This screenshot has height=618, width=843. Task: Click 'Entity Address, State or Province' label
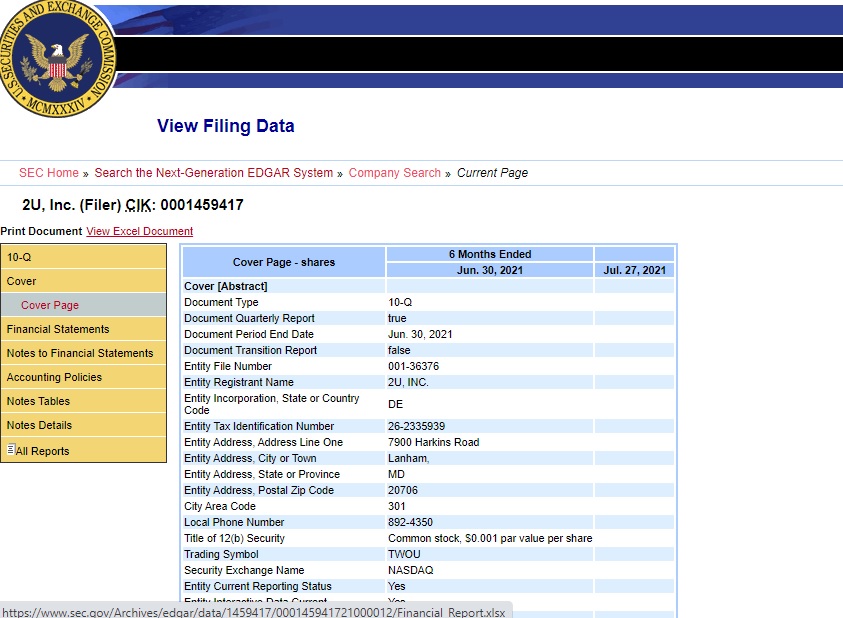pos(262,474)
